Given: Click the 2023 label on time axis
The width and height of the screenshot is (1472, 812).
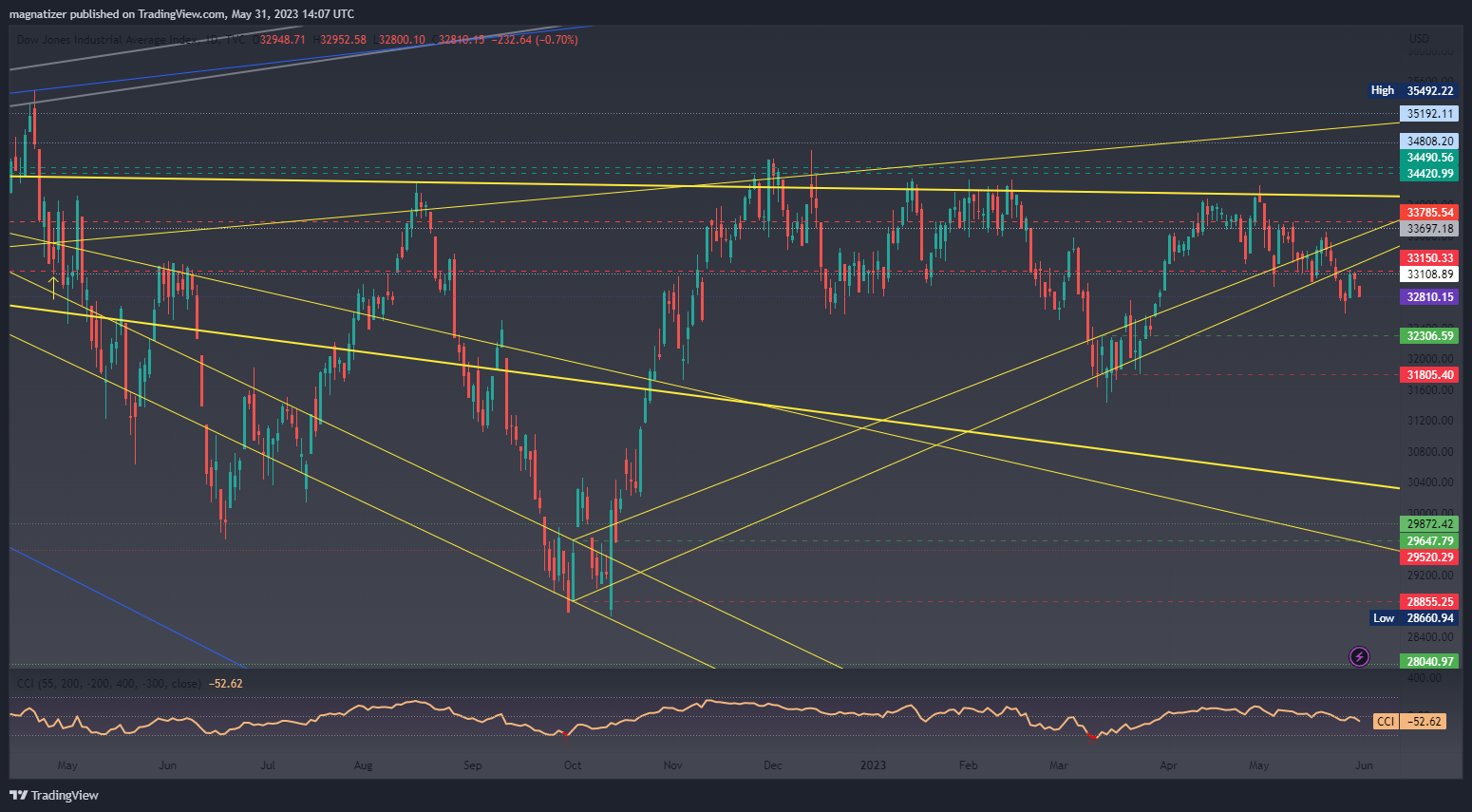Looking at the screenshot, I should click(x=873, y=765).
